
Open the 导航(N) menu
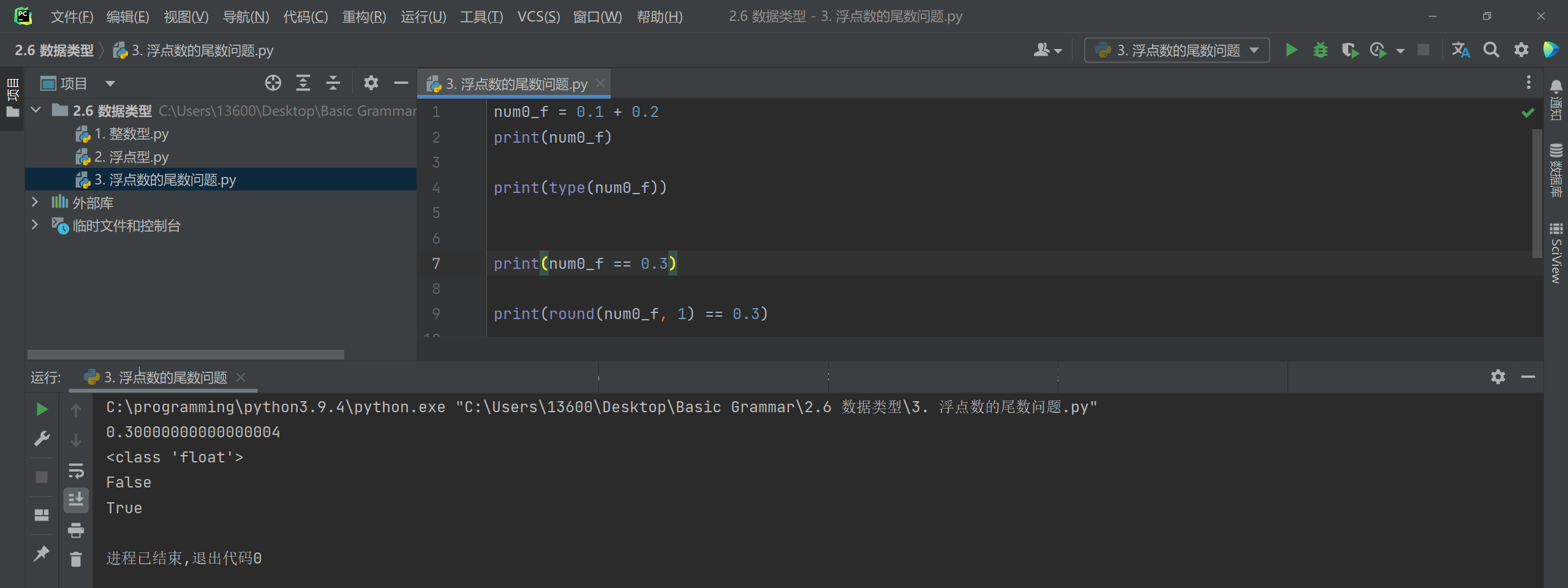[x=246, y=17]
